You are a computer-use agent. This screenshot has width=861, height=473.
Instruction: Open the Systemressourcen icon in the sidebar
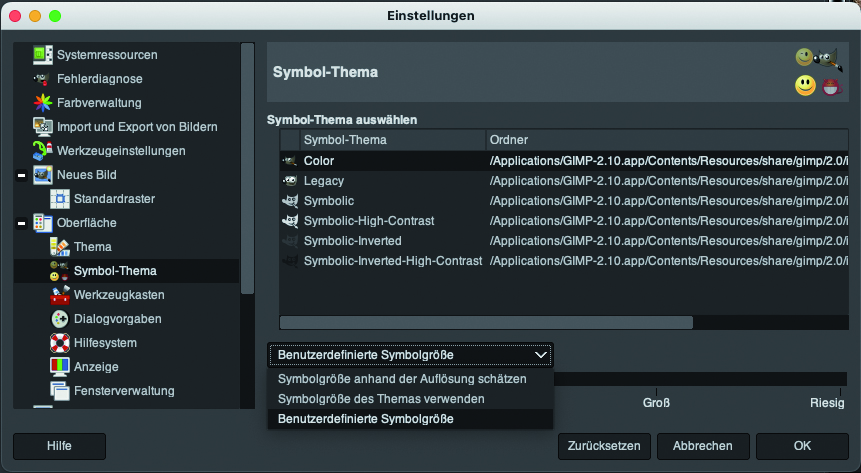tap(43, 54)
